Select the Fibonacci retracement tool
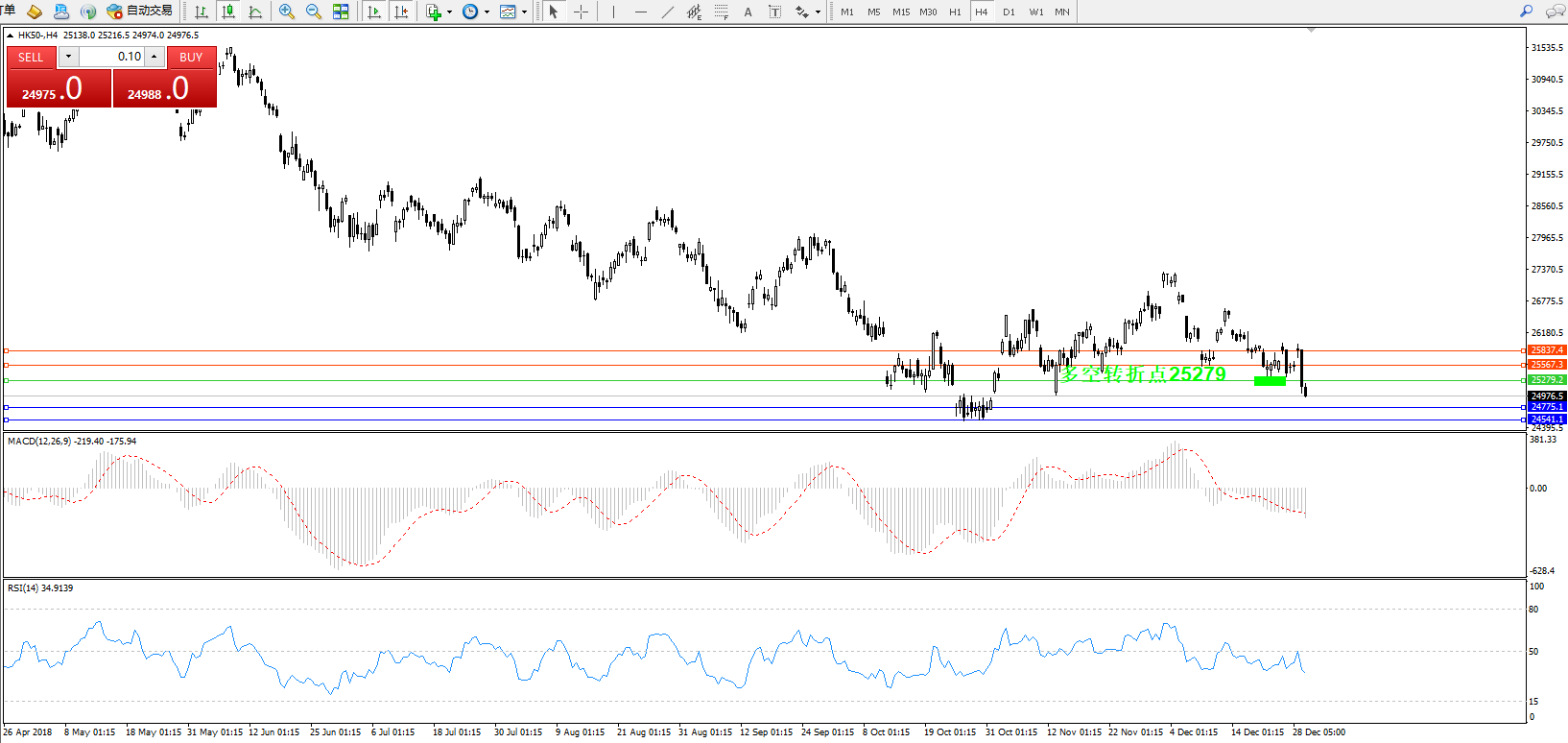 (x=721, y=12)
